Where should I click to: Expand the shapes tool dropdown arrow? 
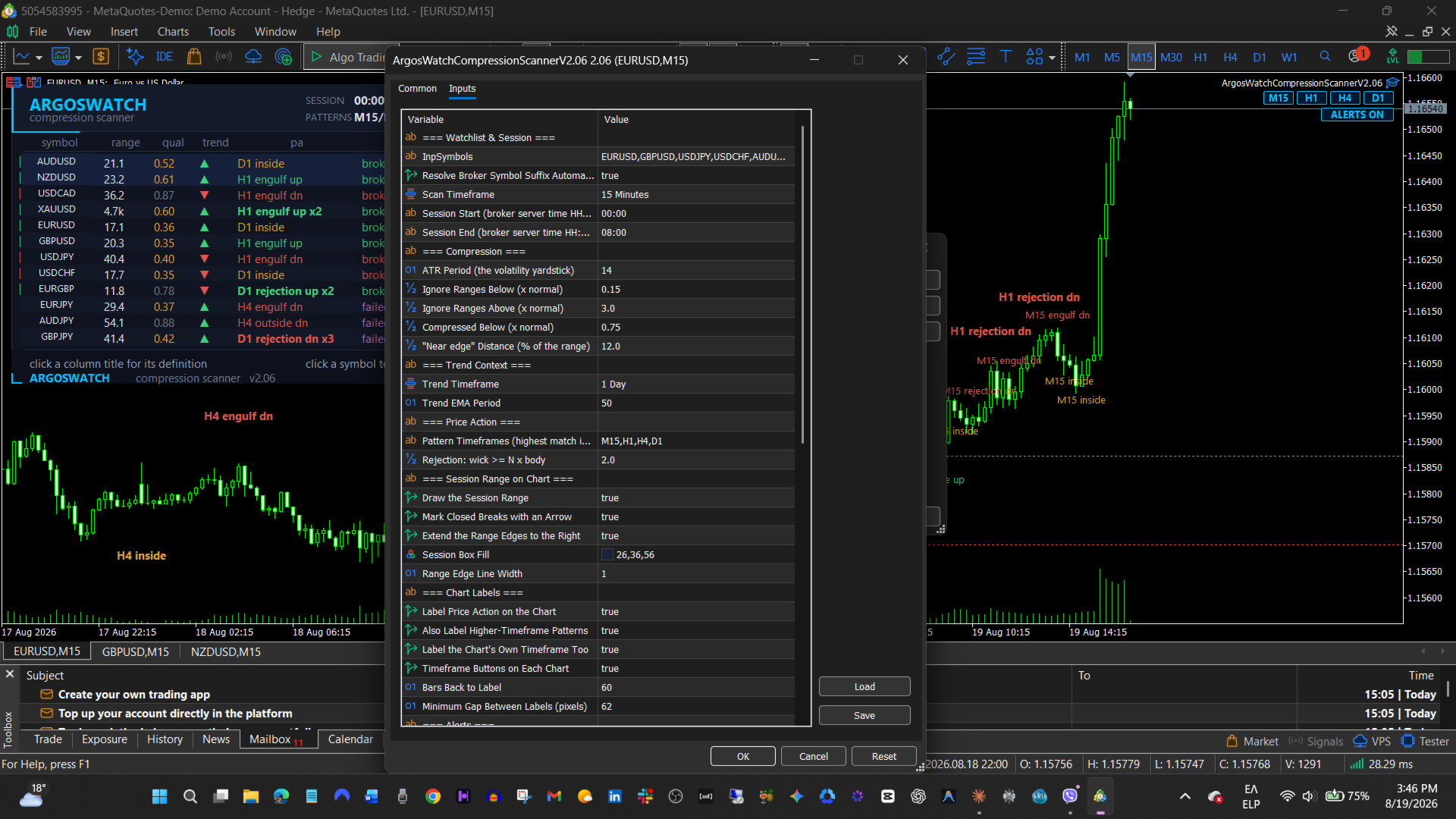coord(1052,58)
